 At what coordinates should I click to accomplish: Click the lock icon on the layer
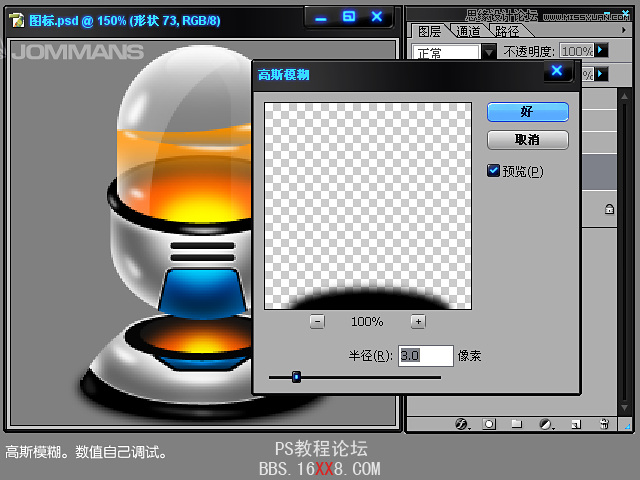coord(608,209)
